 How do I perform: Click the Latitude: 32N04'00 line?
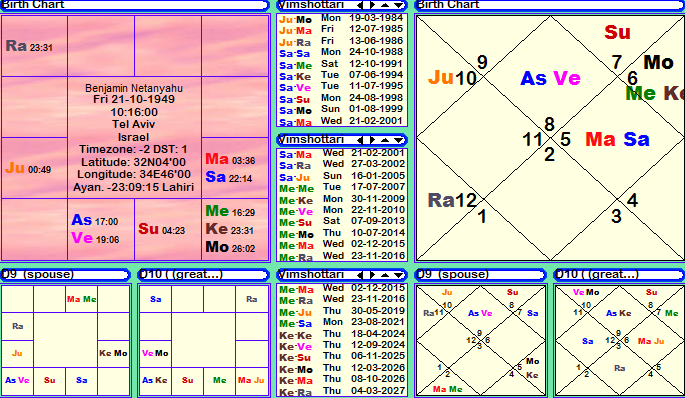click(x=133, y=163)
